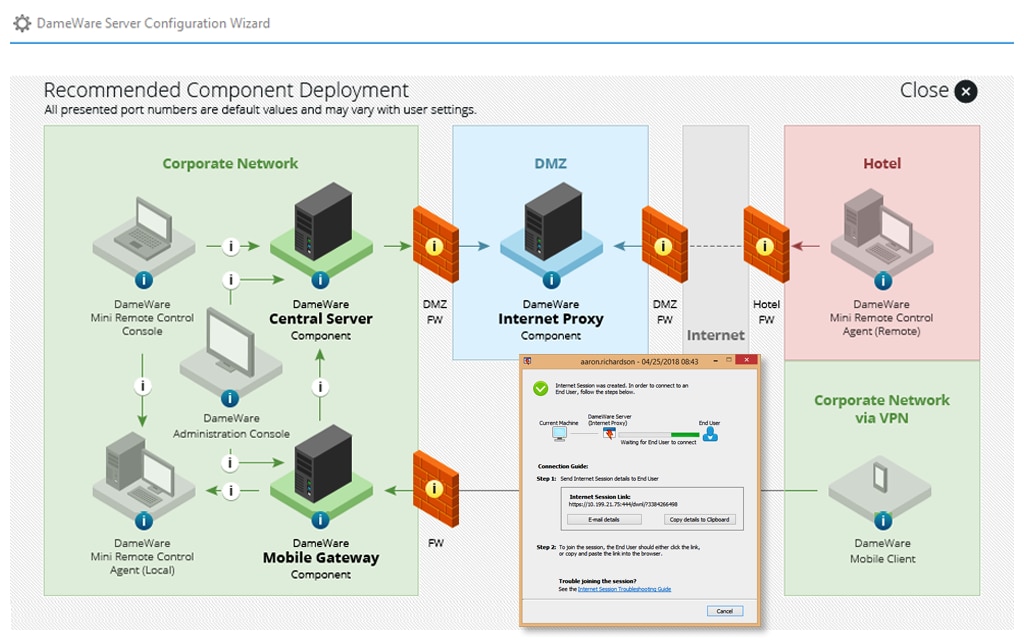Click the DameWare Server (Internet Proxy) icon in dialog

[609, 433]
